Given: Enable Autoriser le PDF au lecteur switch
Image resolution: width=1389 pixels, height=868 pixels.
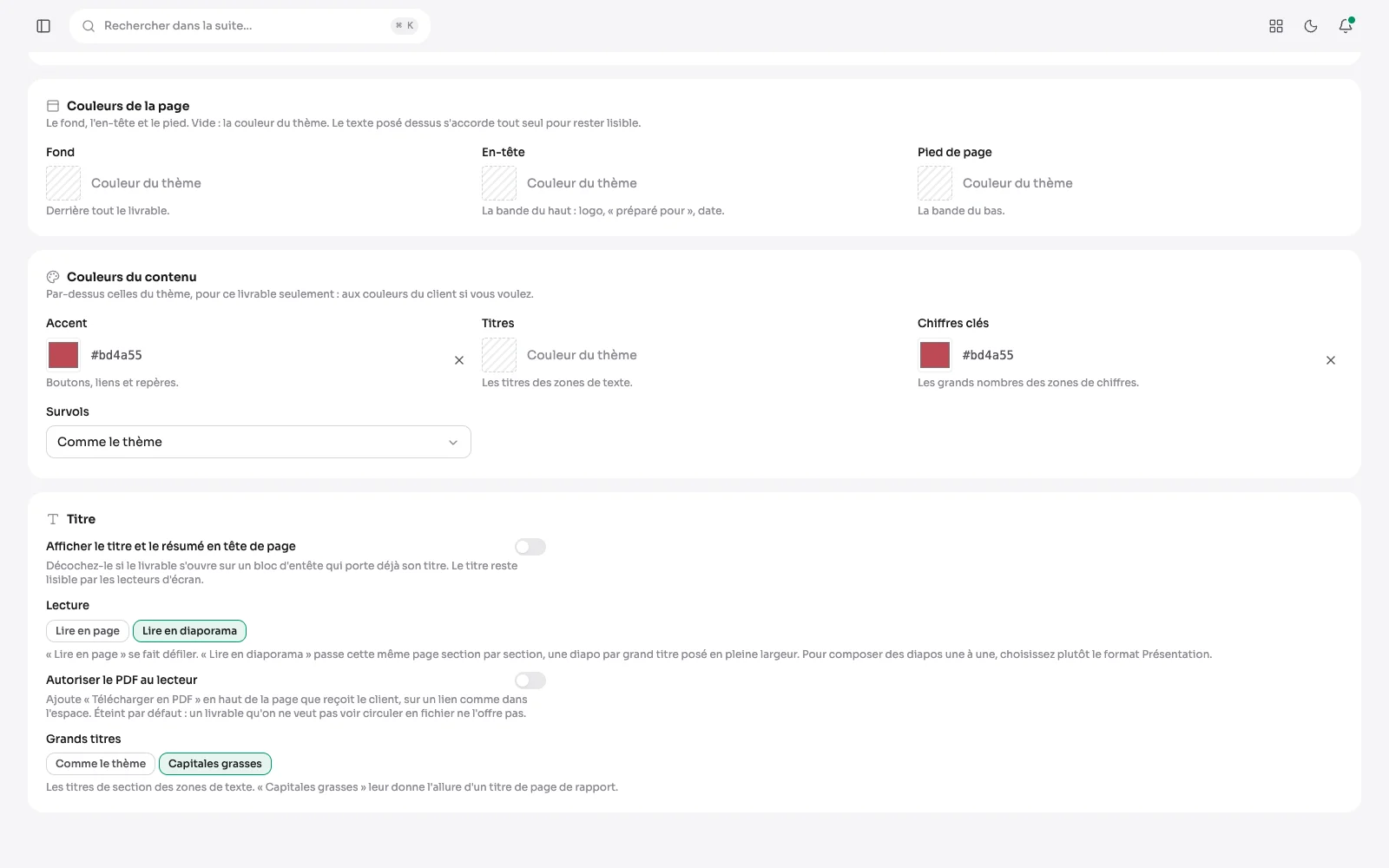Looking at the screenshot, I should coord(530,681).
